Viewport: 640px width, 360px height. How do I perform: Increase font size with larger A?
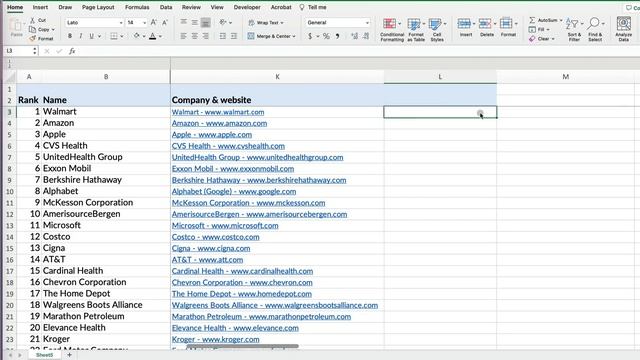tap(153, 22)
